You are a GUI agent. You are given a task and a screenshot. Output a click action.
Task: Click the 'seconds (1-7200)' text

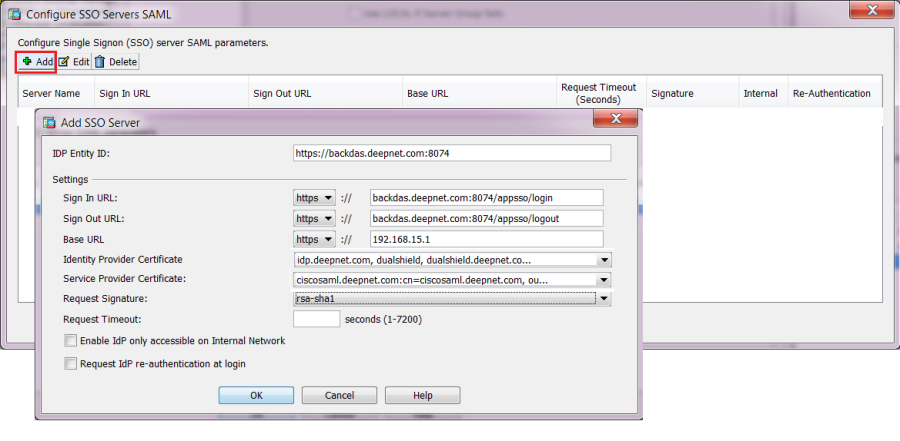click(x=383, y=319)
